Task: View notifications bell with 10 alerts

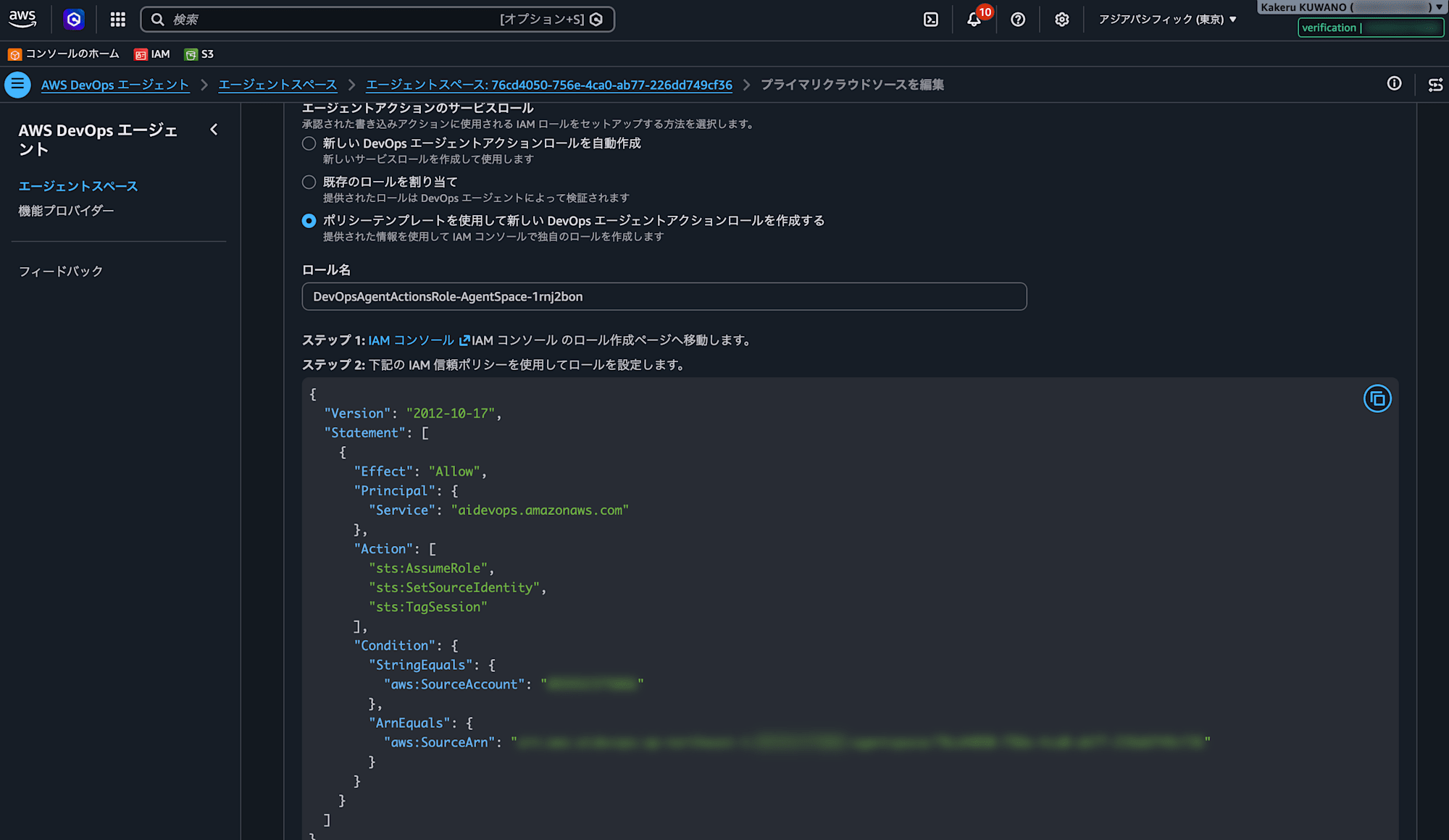Action: (975, 19)
